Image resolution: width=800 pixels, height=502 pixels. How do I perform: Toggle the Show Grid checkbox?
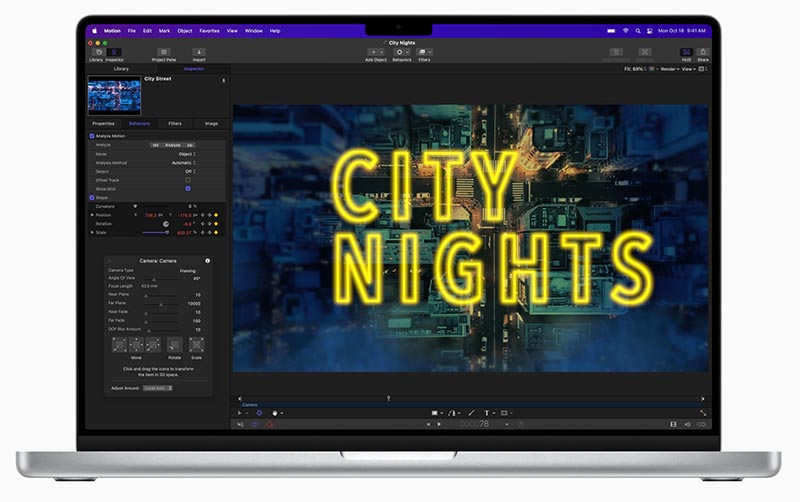(x=188, y=189)
